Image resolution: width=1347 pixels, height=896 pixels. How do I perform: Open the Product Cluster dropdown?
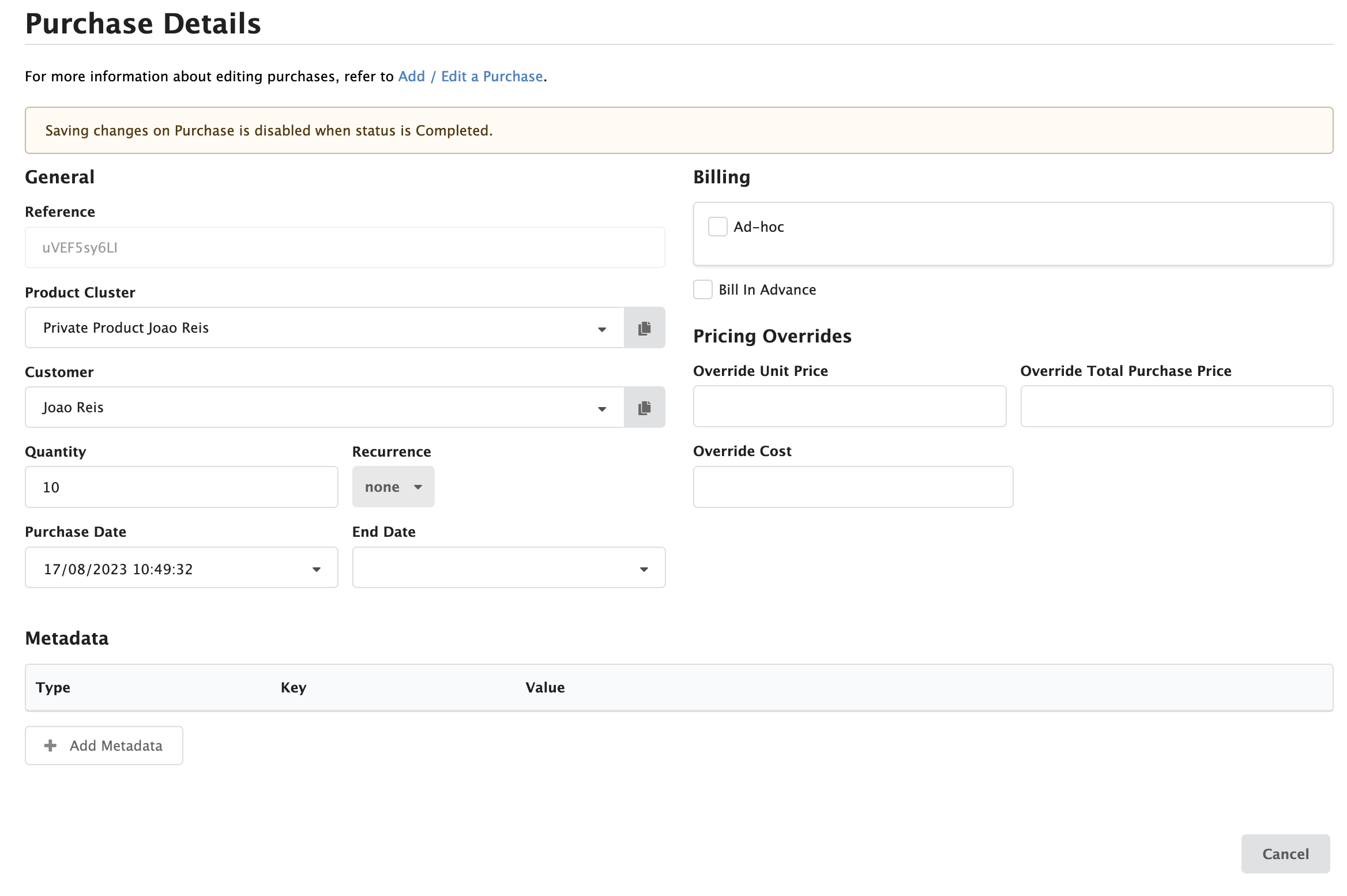click(602, 327)
